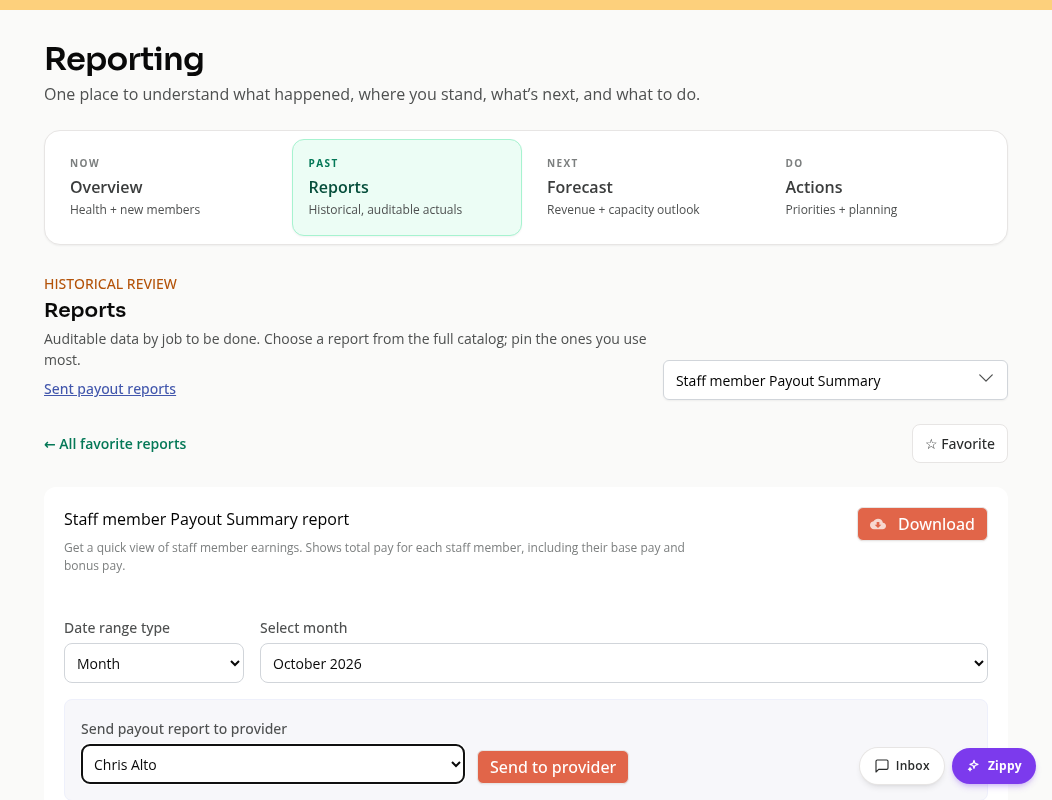Click the Send to provider button
Viewport: 1052px width, 800px height.
point(553,767)
